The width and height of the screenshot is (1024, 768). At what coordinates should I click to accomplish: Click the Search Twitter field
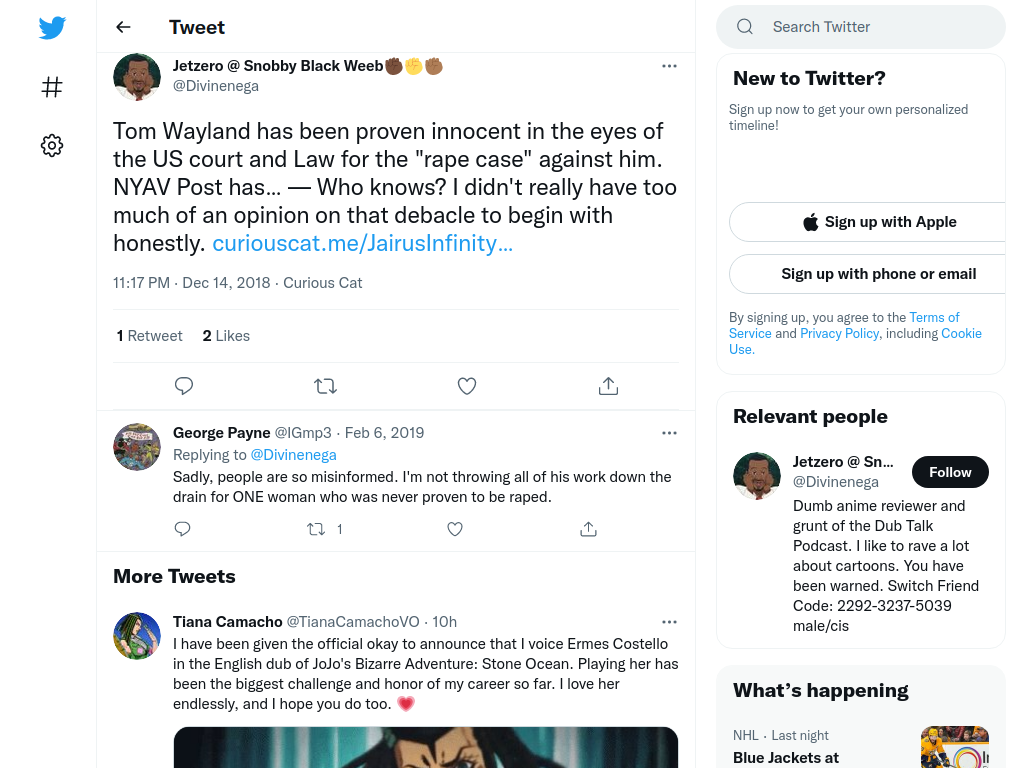point(861,27)
